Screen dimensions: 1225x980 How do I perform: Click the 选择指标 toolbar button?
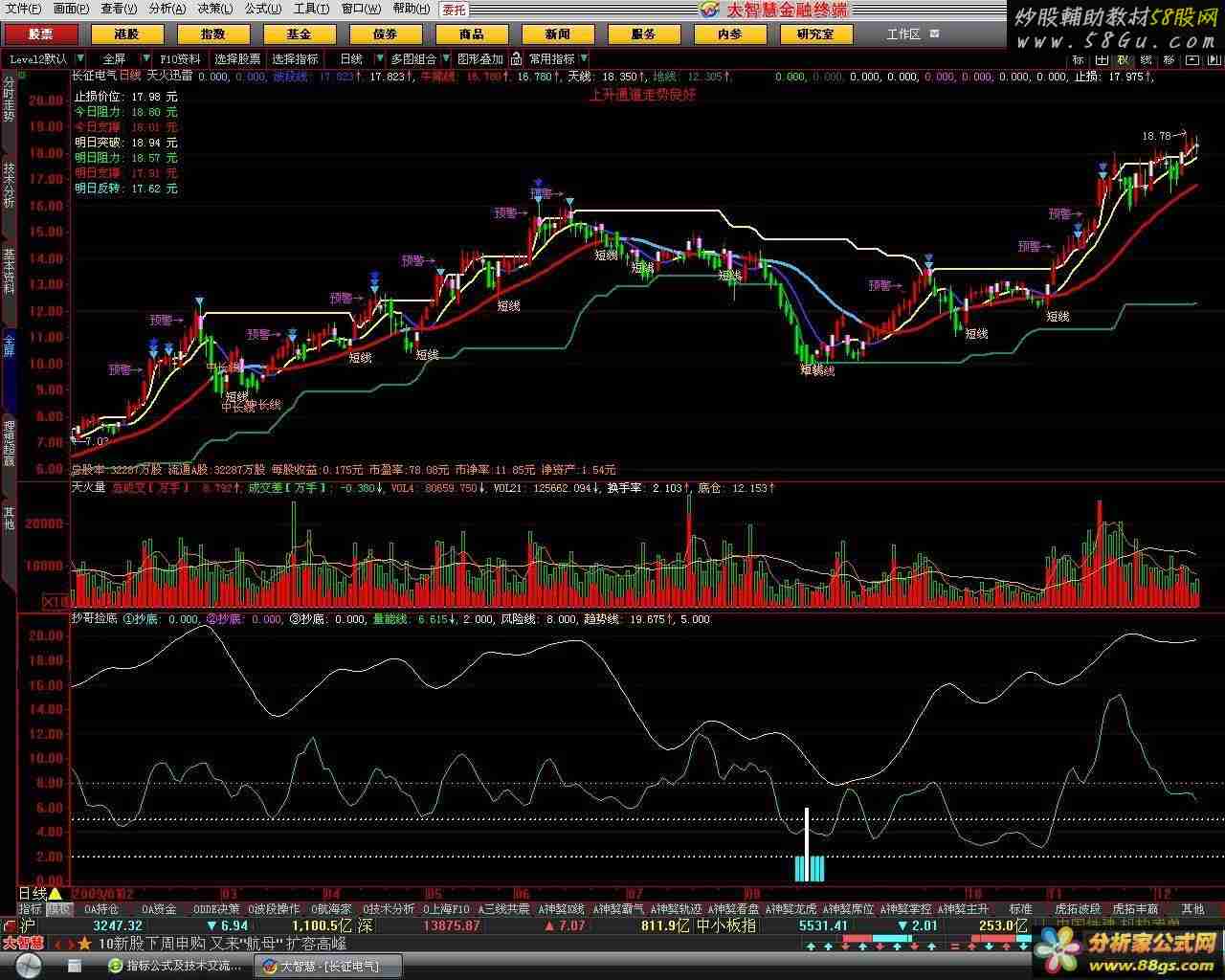(295, 58)
